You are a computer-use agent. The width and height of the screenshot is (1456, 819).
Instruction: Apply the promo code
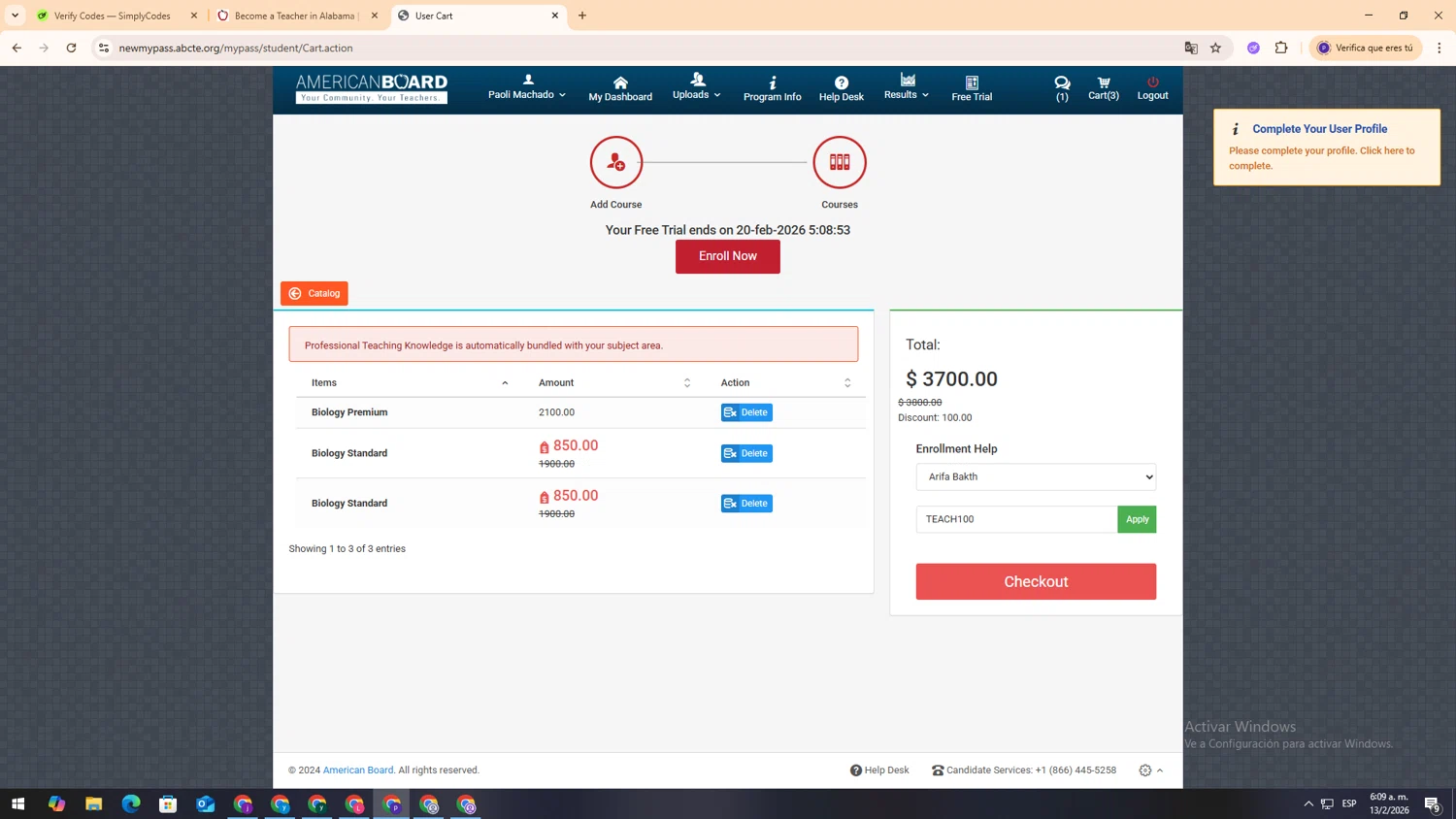pyautogui.click(x=1137, y=519)
